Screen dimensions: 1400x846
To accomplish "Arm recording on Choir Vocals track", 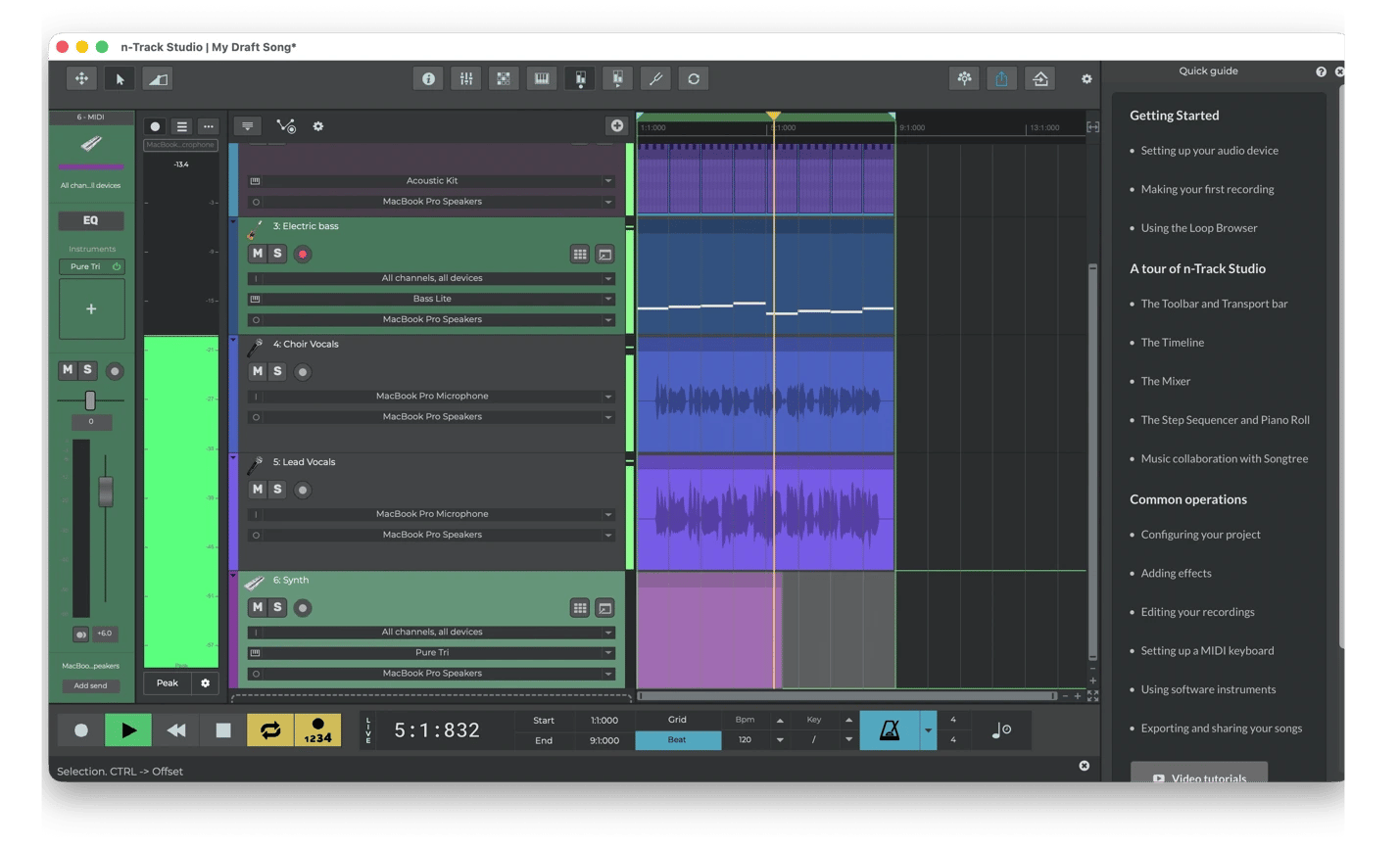I will [303, 372].
